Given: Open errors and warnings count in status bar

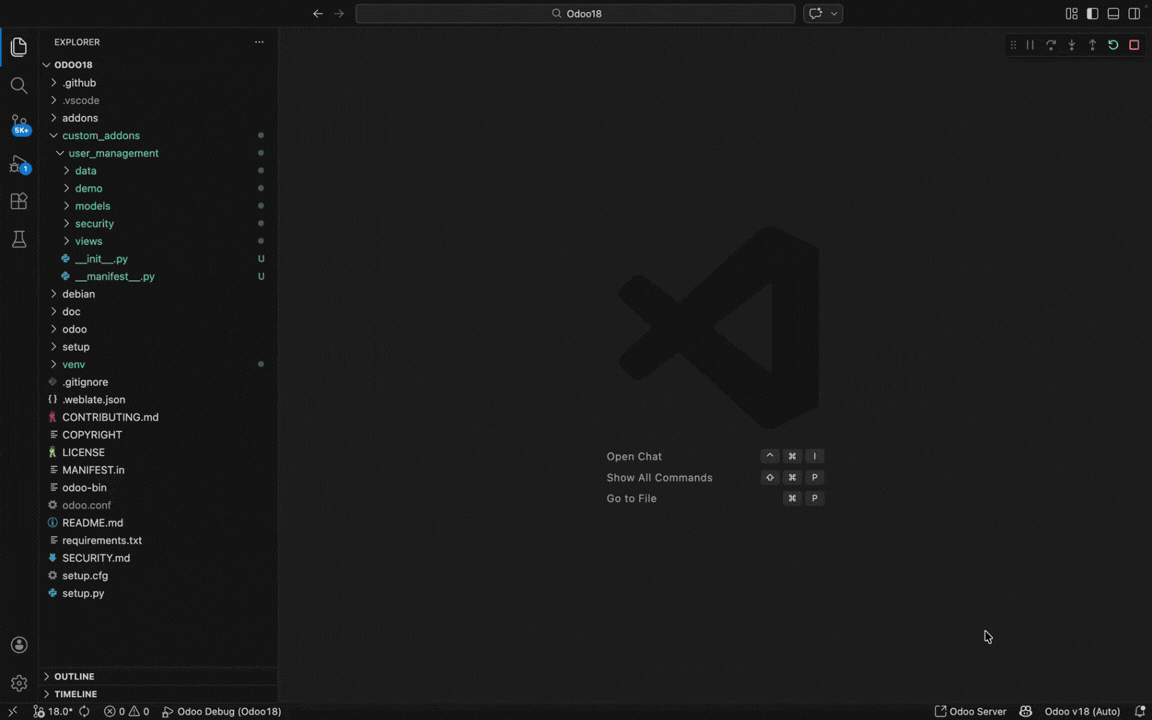Looking at the screenshot, I should click(126, 712).
